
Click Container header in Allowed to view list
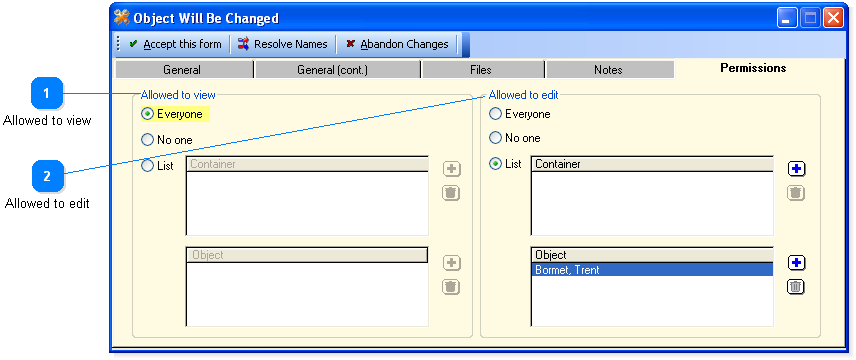[x=307, y=164]
